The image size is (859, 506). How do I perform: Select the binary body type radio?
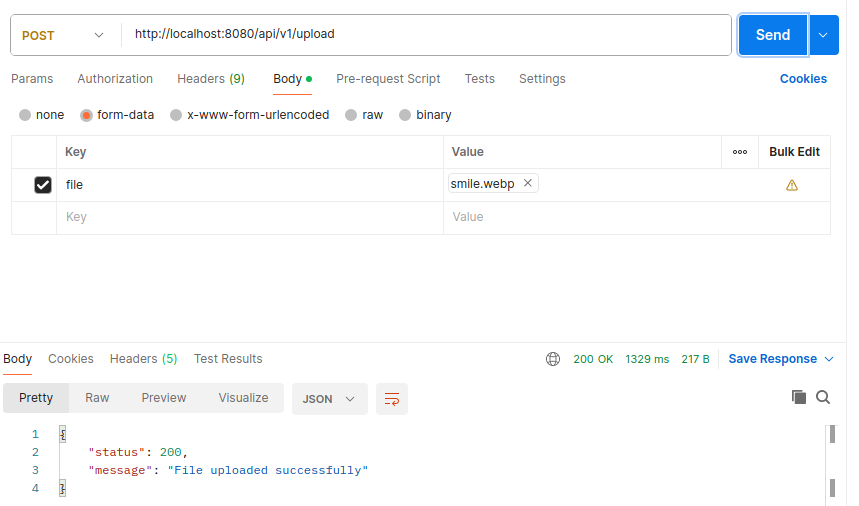[x=405, y=115]
